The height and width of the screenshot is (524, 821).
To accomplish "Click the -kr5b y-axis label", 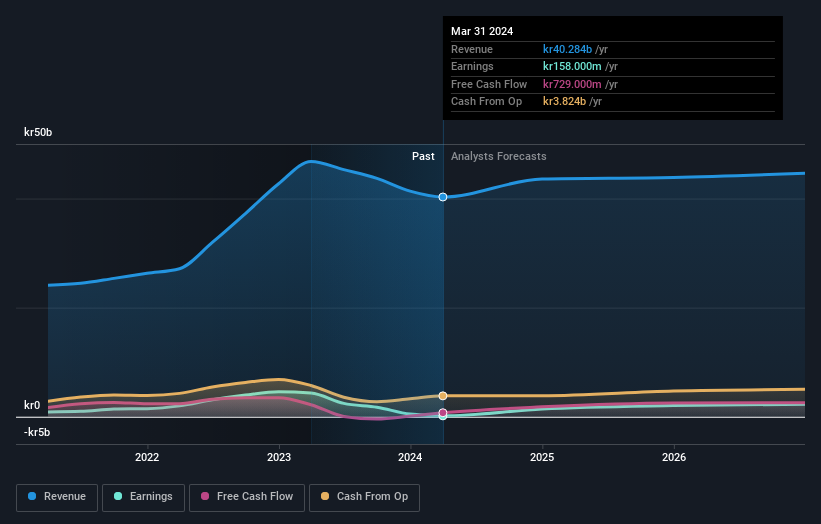I will (x=37, y=432).
